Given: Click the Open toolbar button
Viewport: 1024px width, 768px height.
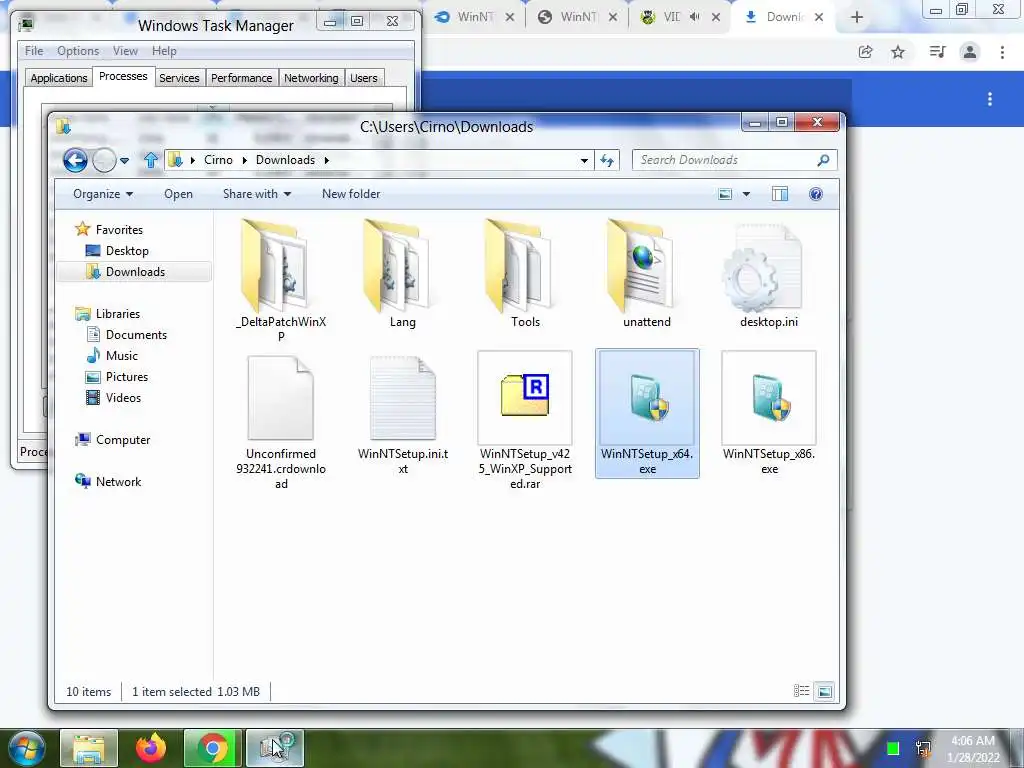Looking at the screenshot, I should click(178, 194).
